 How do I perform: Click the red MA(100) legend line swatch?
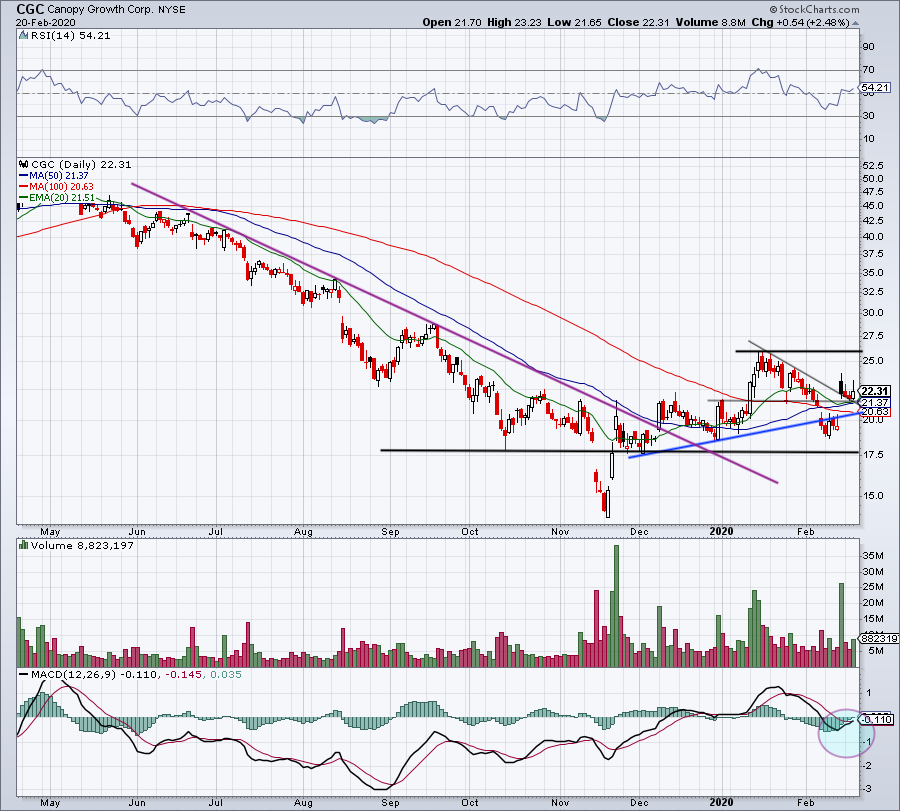click(24, 187)
